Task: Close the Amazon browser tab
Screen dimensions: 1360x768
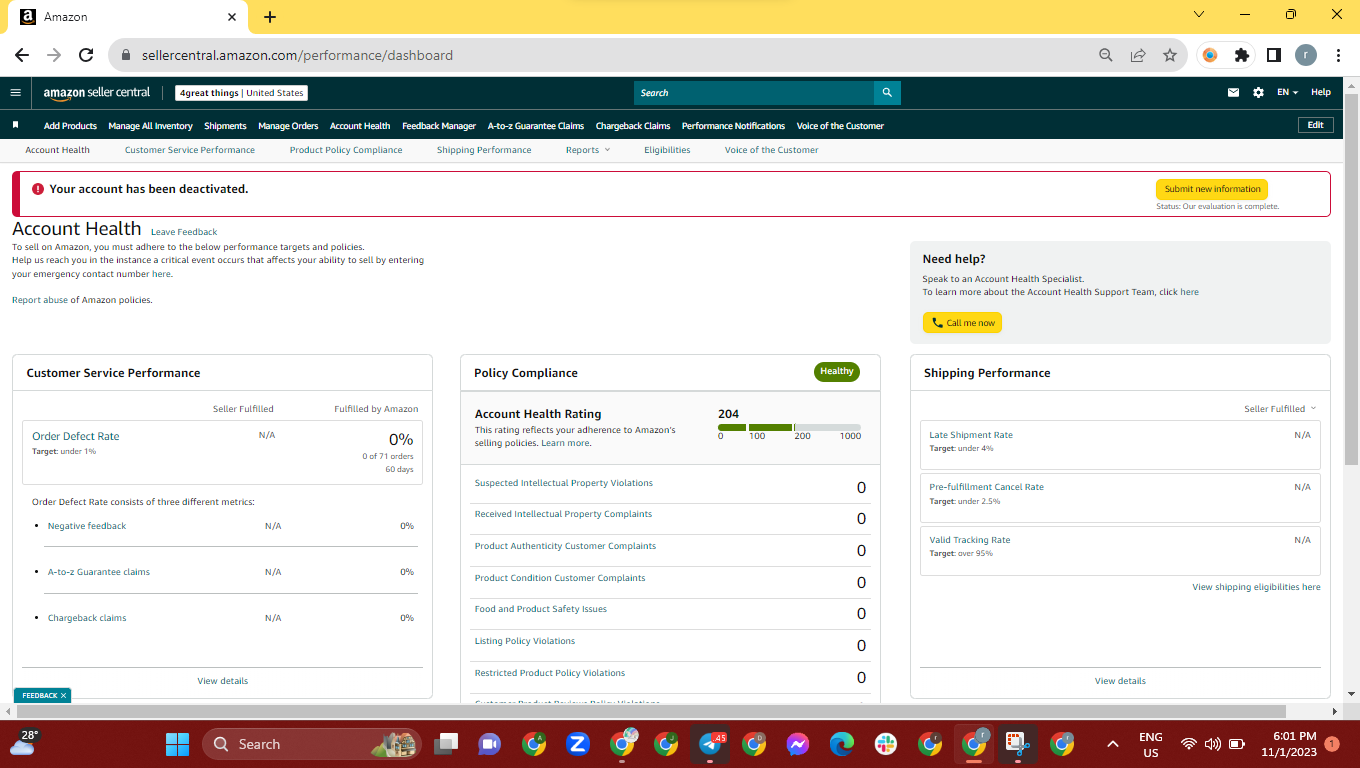Action: [x=232, y=17]
